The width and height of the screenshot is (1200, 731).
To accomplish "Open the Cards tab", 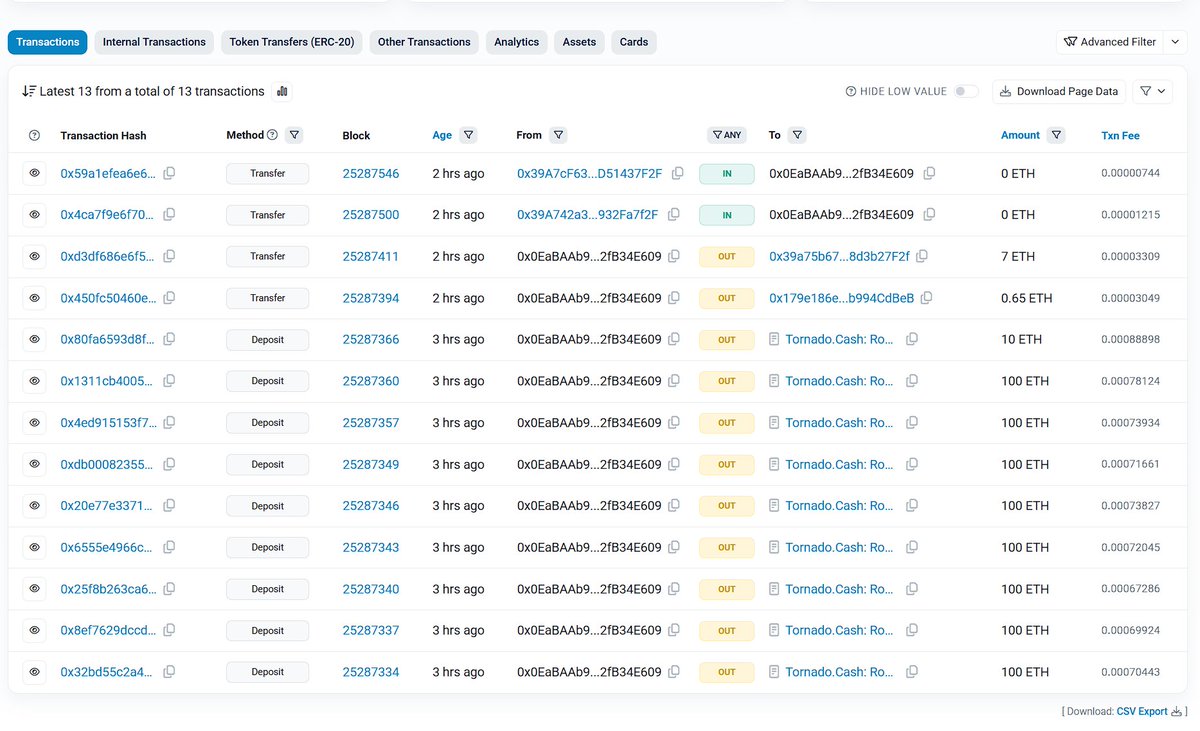I will point(634,42).
